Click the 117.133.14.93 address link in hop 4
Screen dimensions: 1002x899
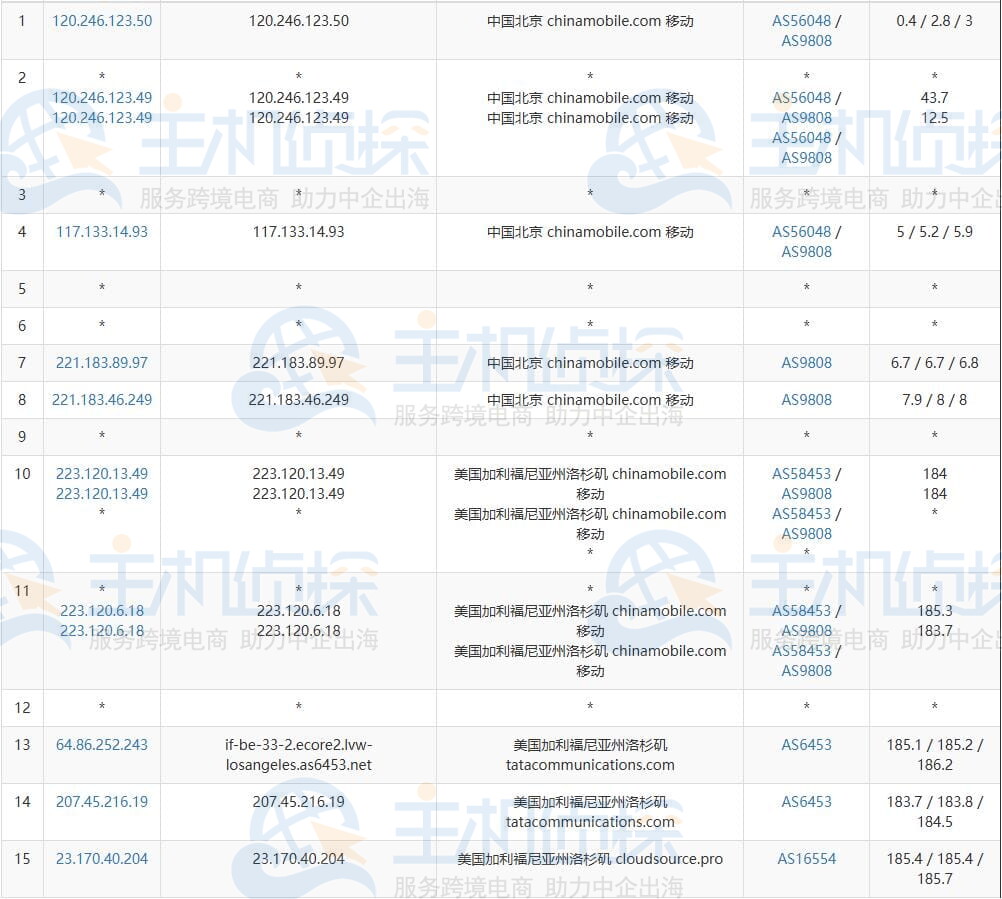101,232
